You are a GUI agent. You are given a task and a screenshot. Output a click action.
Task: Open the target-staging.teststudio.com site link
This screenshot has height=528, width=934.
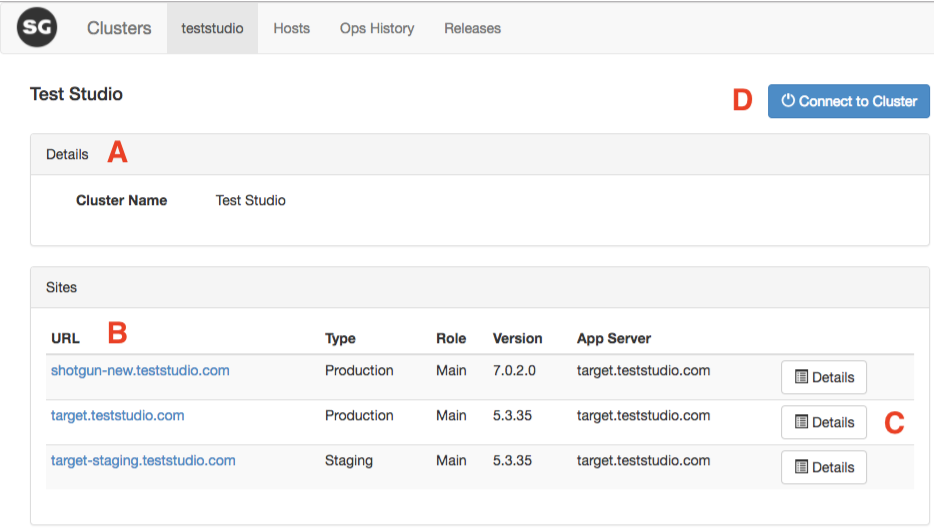[143, 461]
